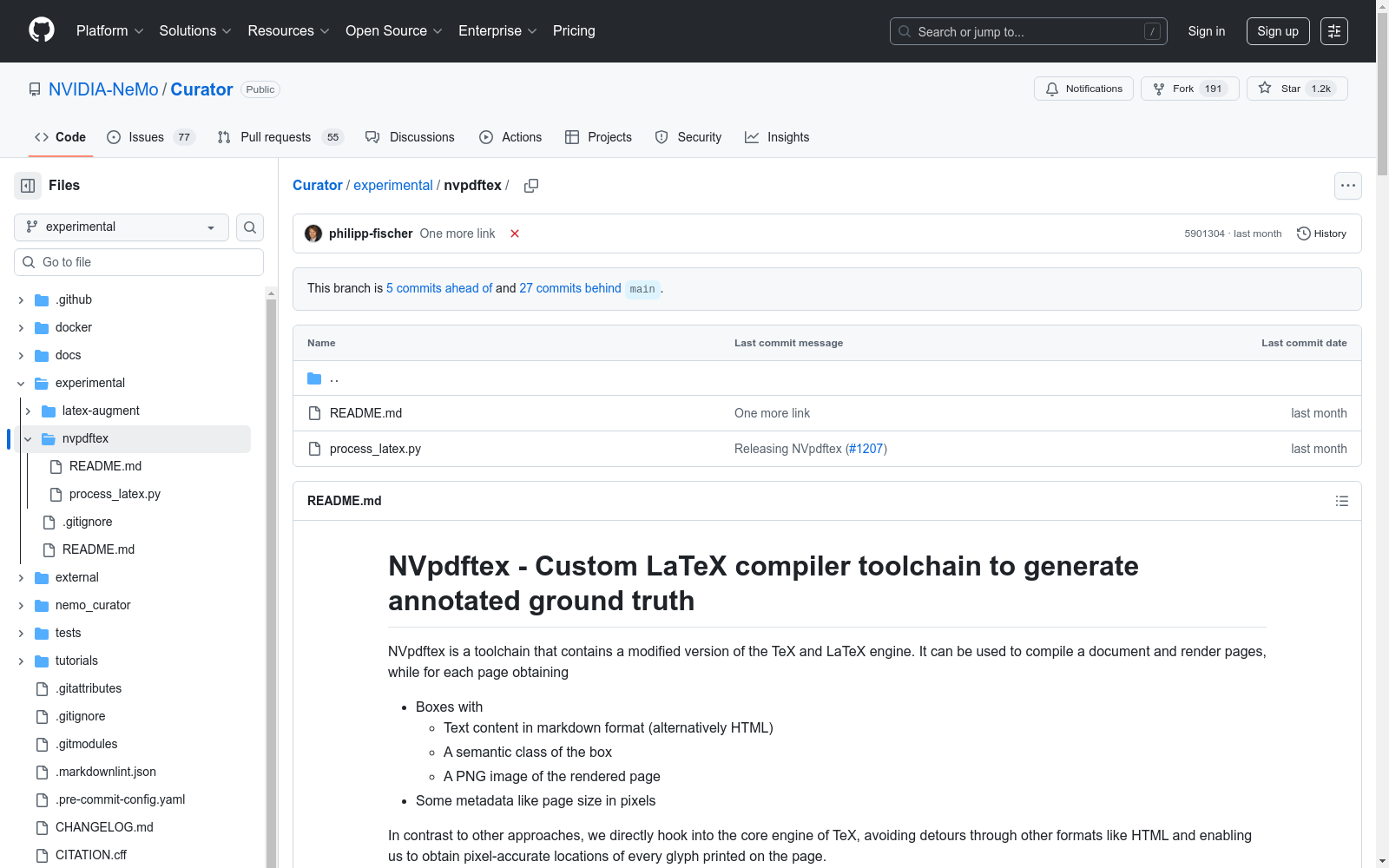Image resolution: width=1389 pixels, height=868 pixels.
Task: Click the docker folder icon in tree
Action: (x=42, y=328)
